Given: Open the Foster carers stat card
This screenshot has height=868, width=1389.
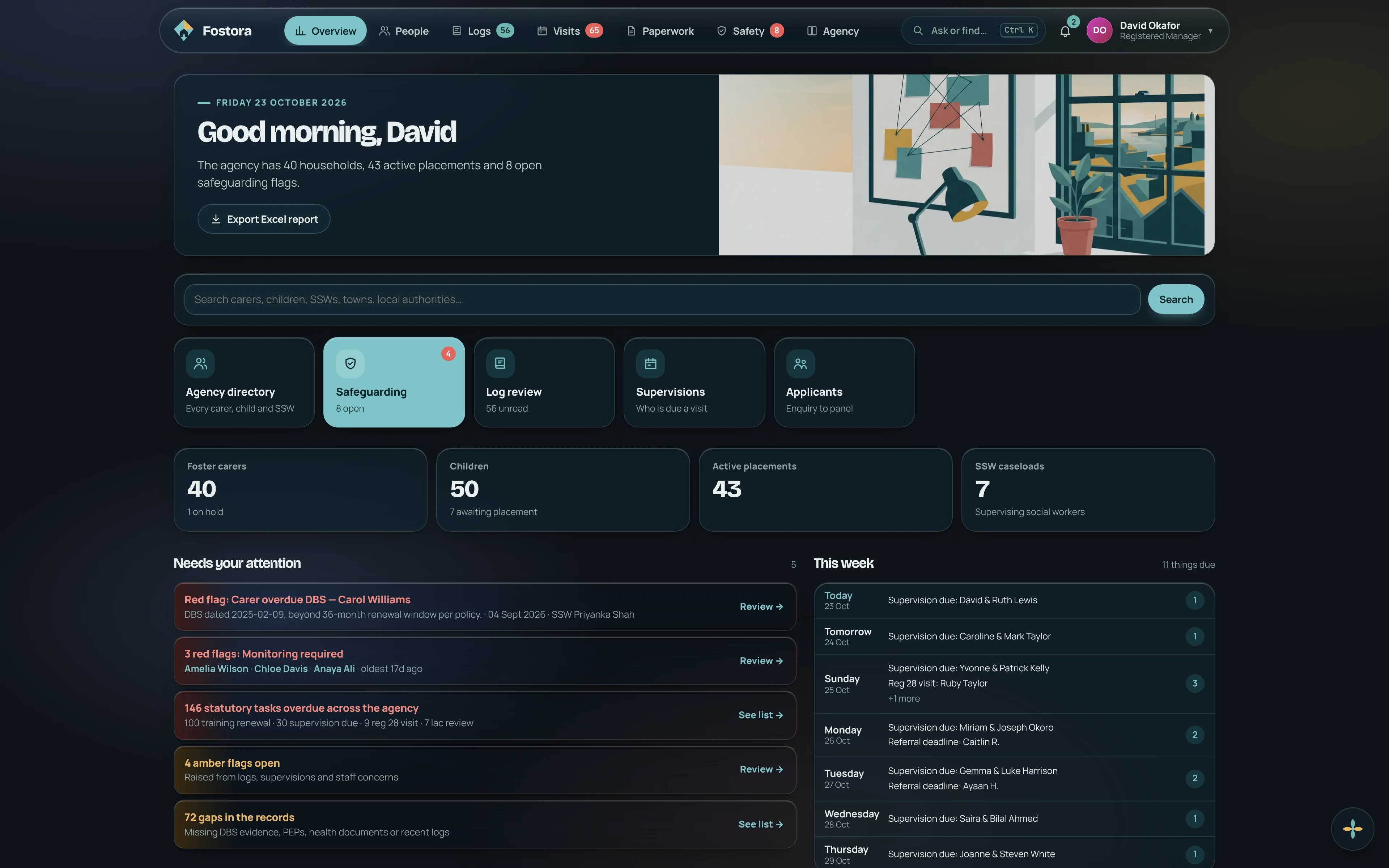Looking at the screenshot, I should (300, 490).
